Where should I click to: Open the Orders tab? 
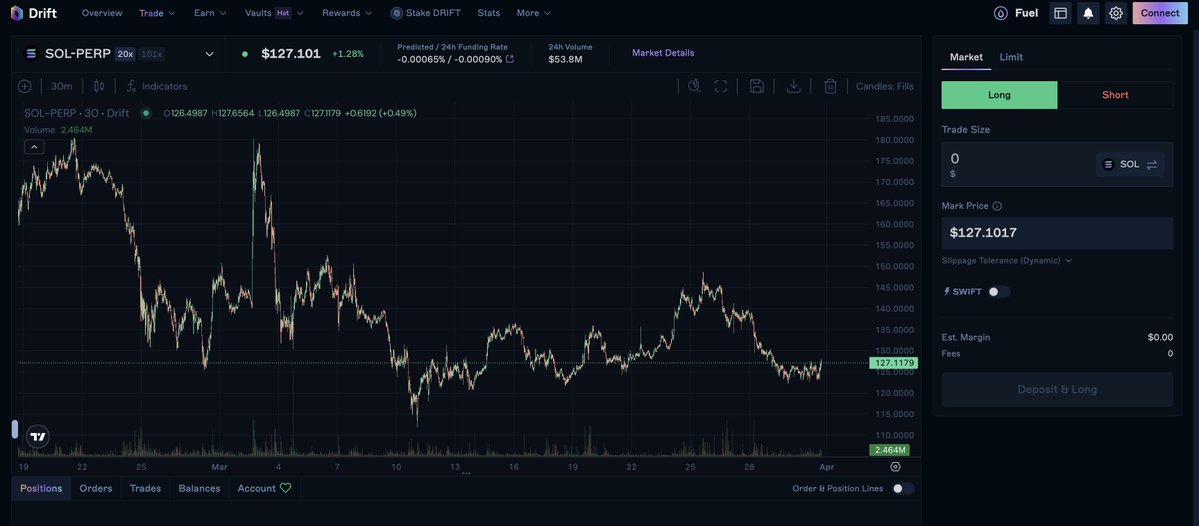click(96, 488)
